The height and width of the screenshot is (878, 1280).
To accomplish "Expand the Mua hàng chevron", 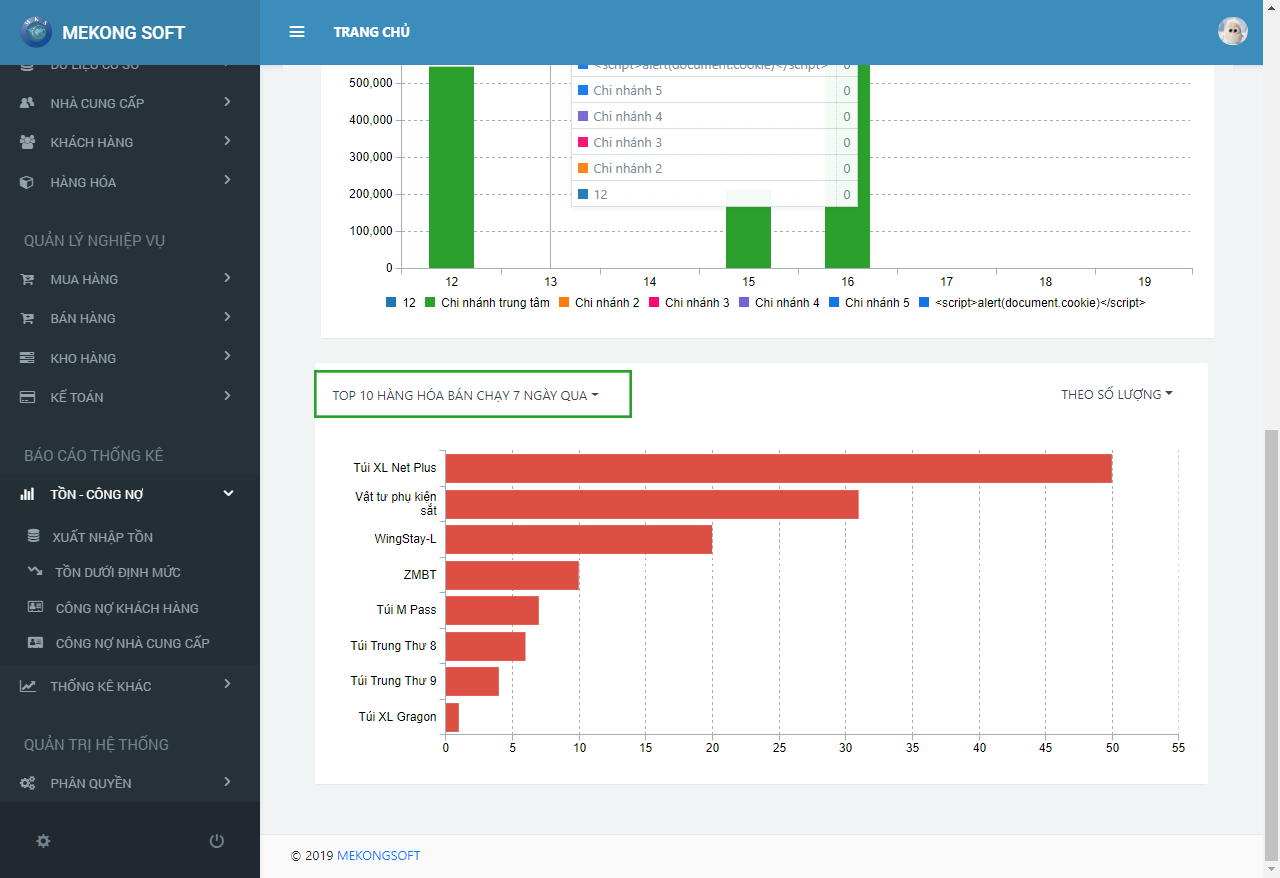I will 228,278.
